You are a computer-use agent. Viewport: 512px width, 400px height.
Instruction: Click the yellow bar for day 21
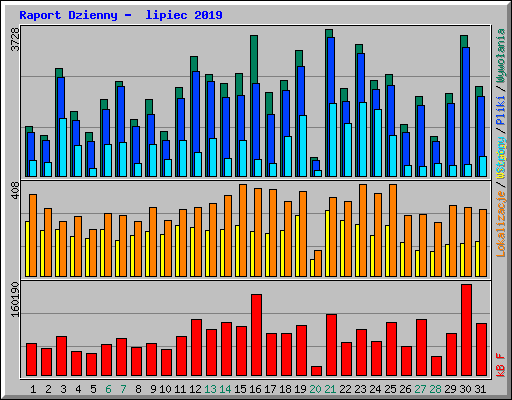tap(327, 243)
